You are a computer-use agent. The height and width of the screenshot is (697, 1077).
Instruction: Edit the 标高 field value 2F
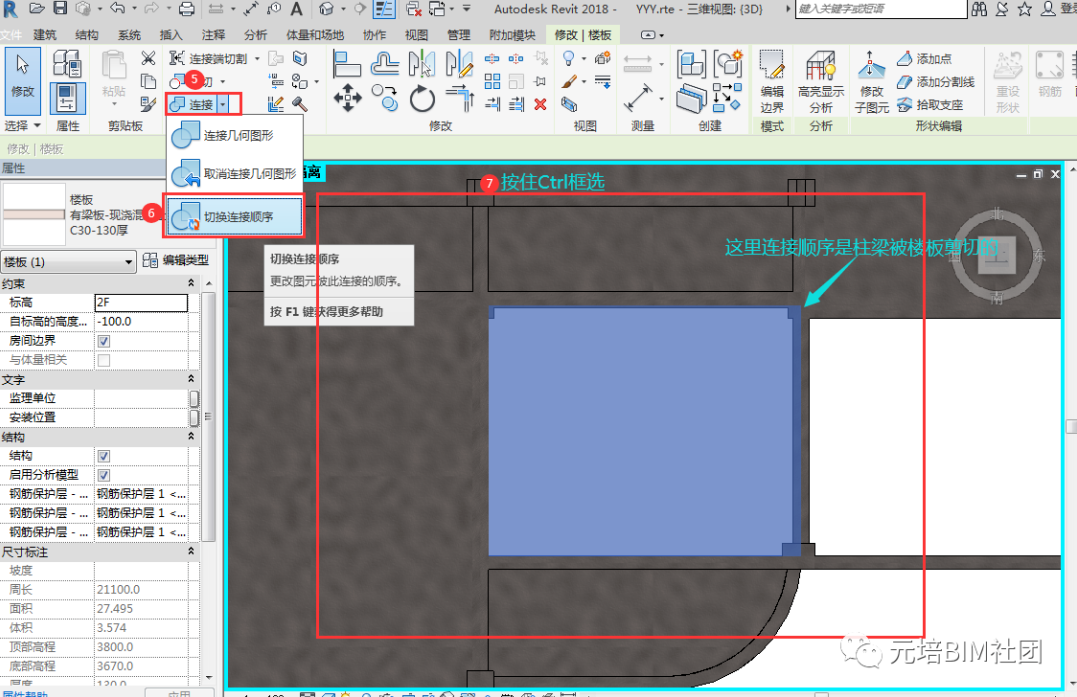pyautogui.click(x=141, y=302)
